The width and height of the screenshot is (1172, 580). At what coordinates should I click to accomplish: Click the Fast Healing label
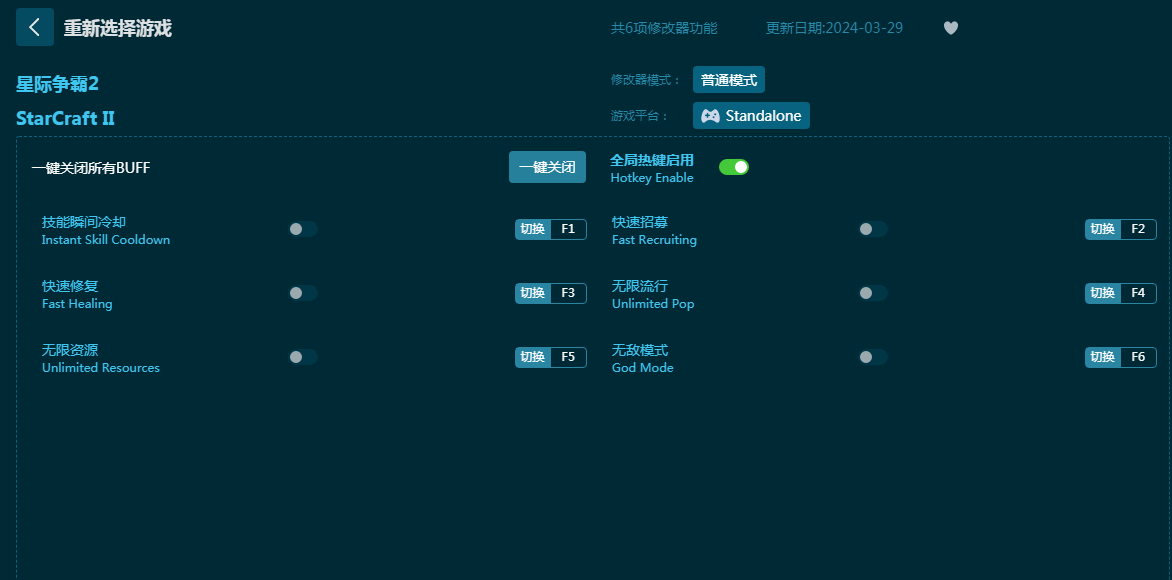(77, 304)
